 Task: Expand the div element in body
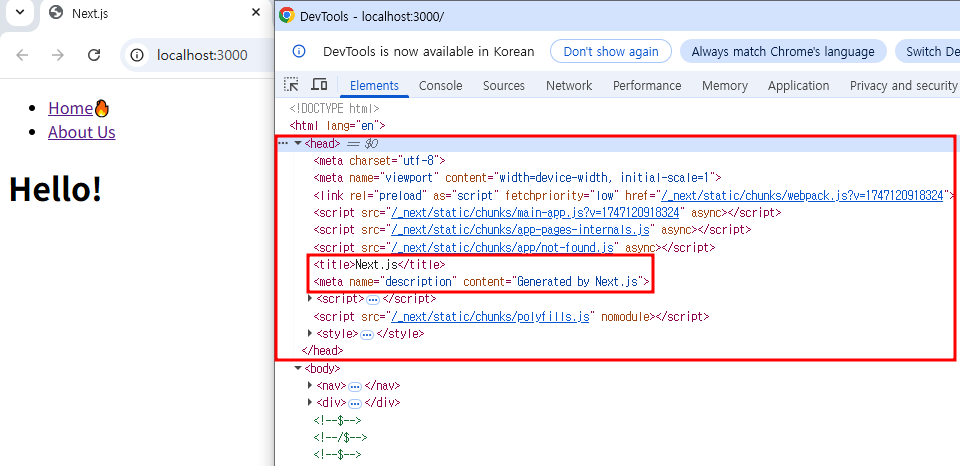coord(310,403)
